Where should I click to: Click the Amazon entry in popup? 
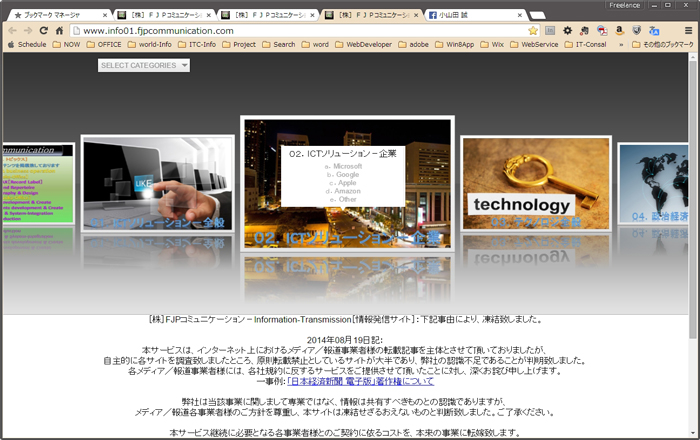(343, 191)
